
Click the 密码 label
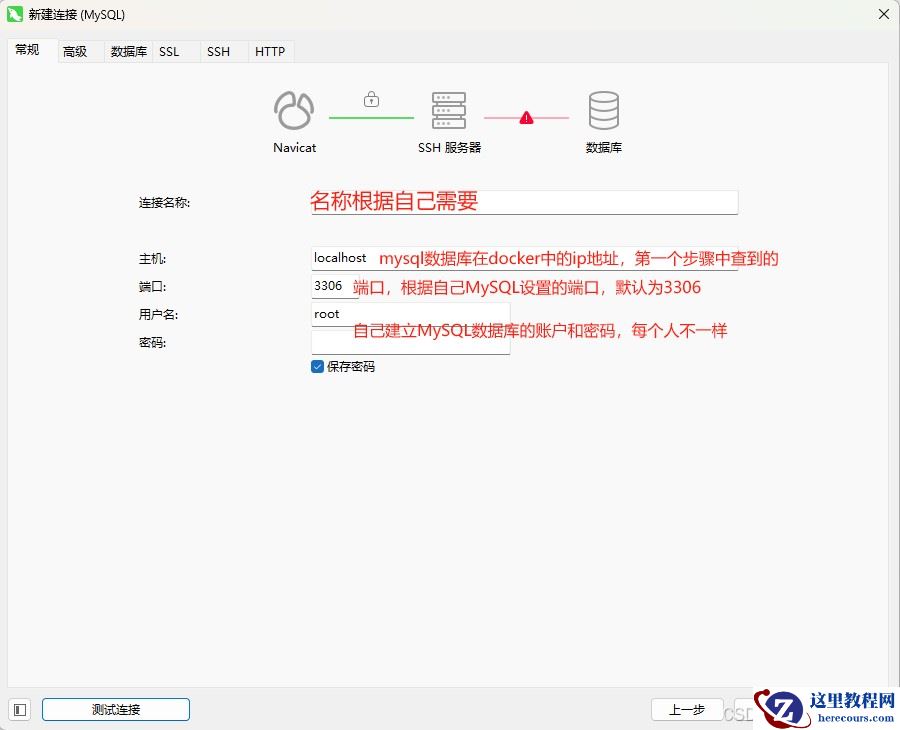152,343
